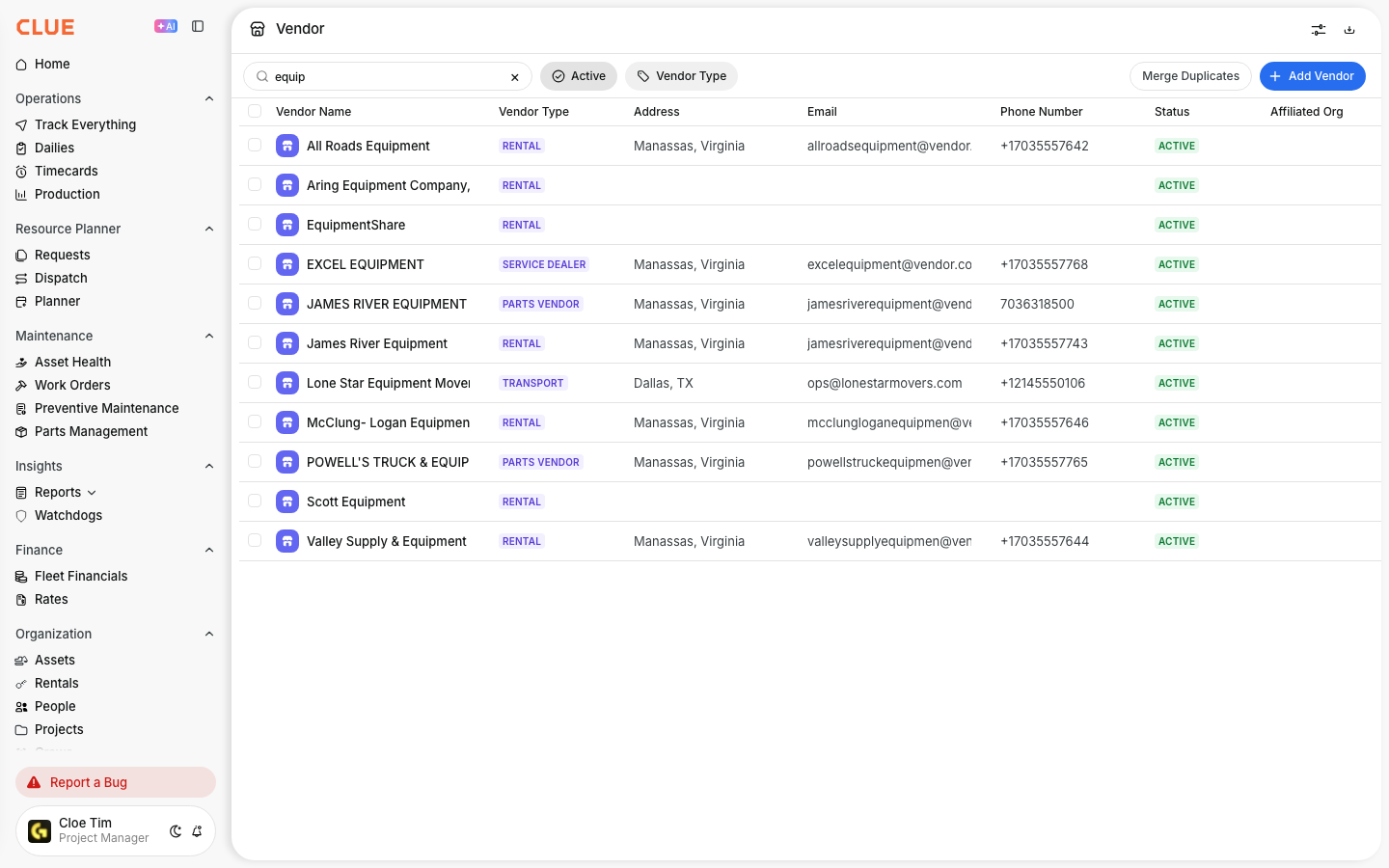Screen dimensions: 1389x868
Task: Open notifications bell icon
Action: [x=197, y=831]
